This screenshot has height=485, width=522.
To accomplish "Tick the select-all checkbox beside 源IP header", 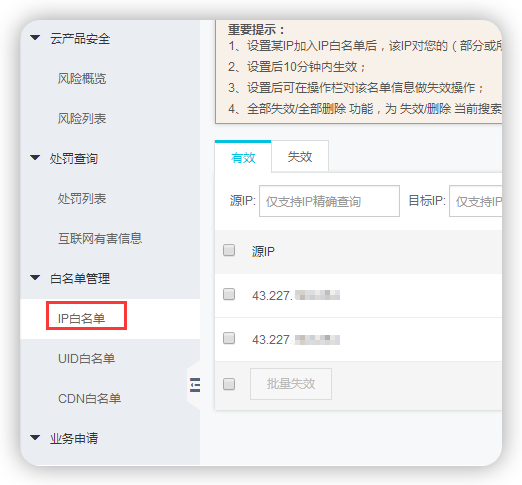I will (x=229, y=250).
